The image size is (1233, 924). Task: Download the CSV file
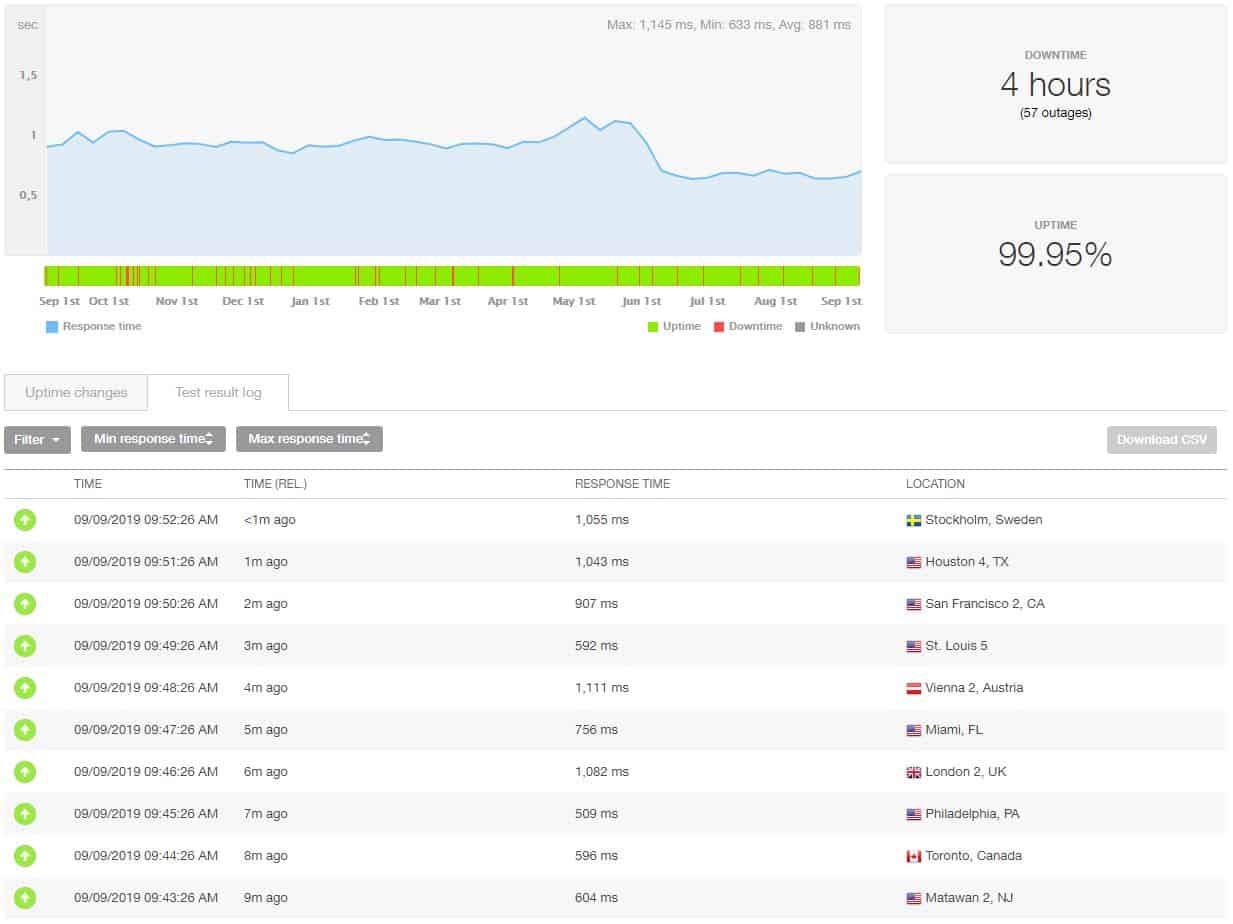(1161, 439)
